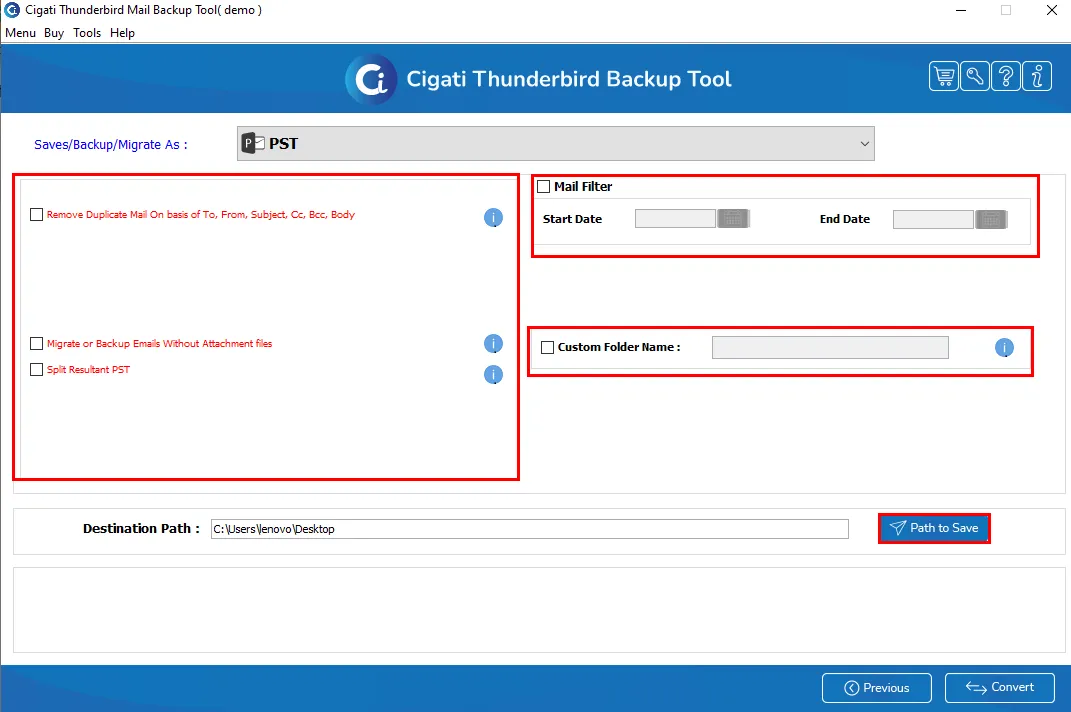Click the shopping cart buy icon
The width and height of the screenshot is (1071, 712).
tap(943, 76)
